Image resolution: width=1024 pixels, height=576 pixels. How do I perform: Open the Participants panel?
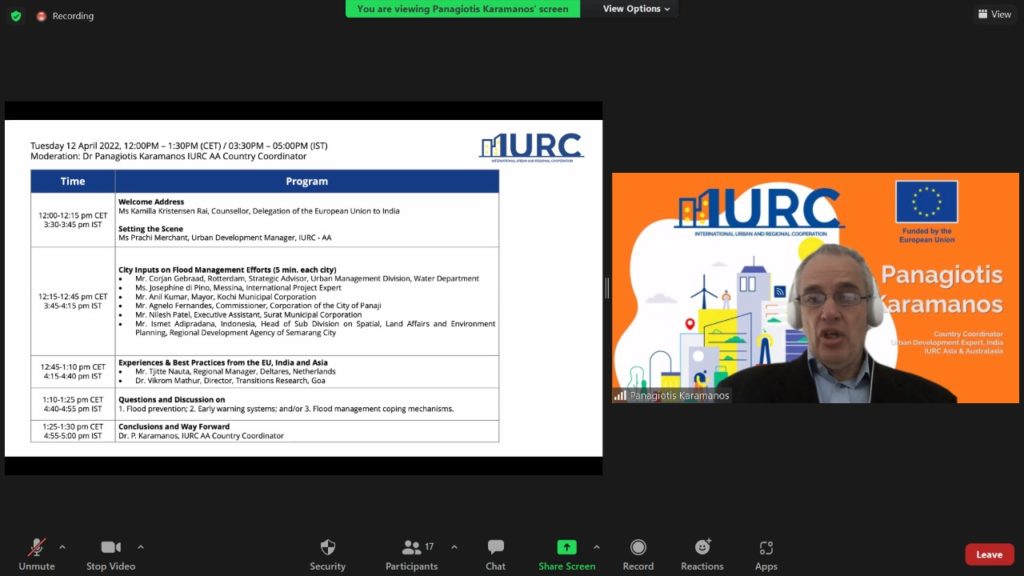411,548
